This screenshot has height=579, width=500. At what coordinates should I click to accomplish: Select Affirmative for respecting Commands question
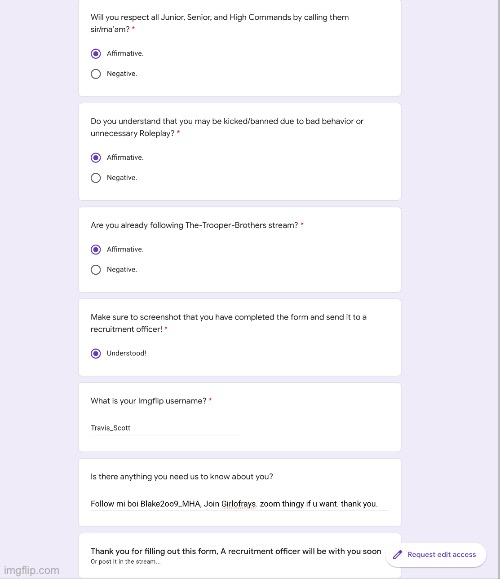tap(96, 54)
